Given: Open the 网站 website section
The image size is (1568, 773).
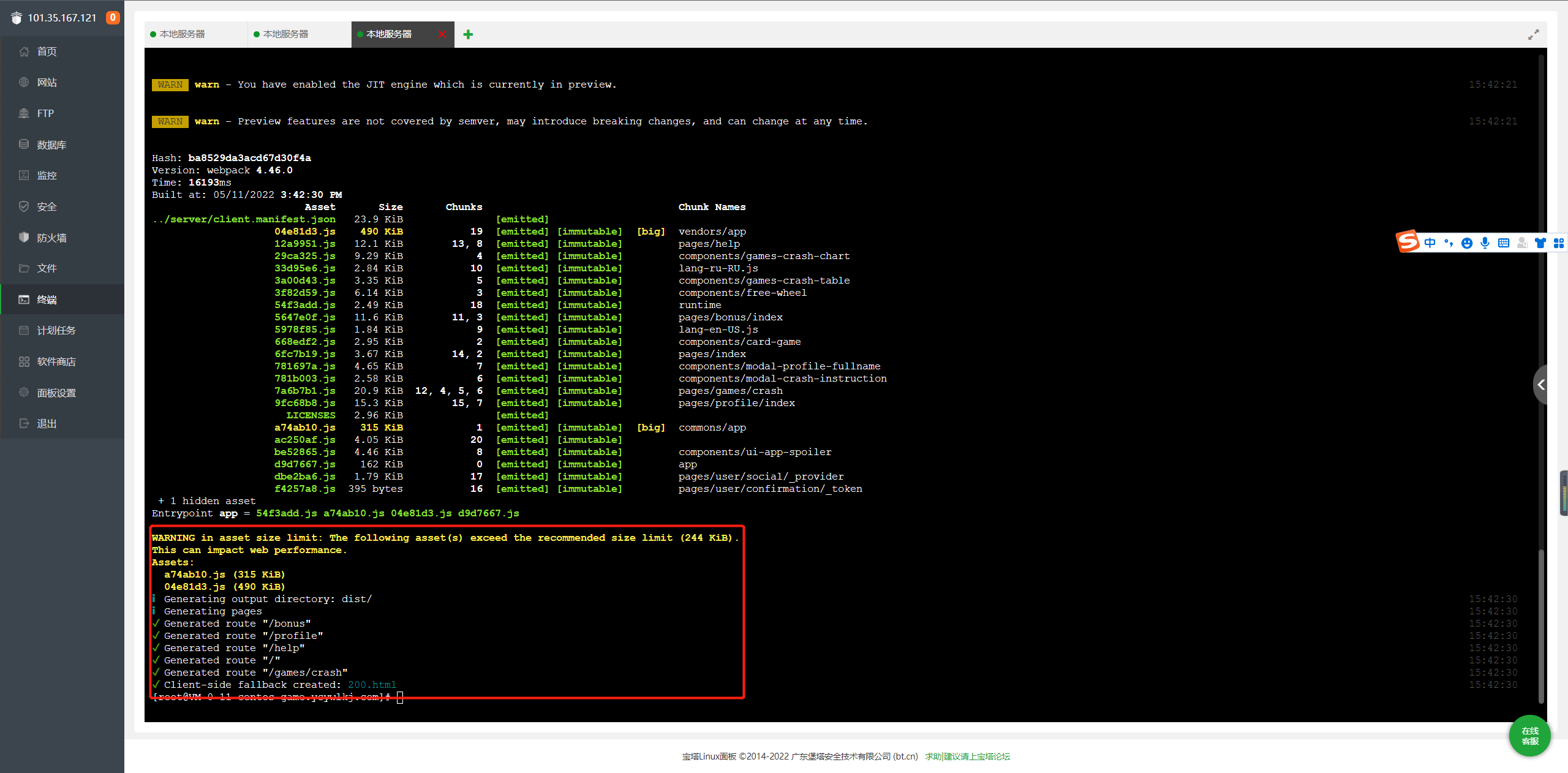Looking at the screenshot, I should (x=47, y=83).
